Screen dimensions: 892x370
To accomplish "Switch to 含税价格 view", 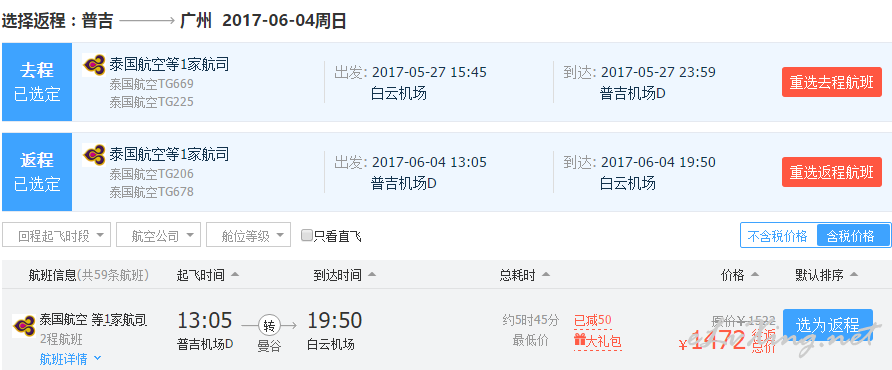I will [853, 236].
